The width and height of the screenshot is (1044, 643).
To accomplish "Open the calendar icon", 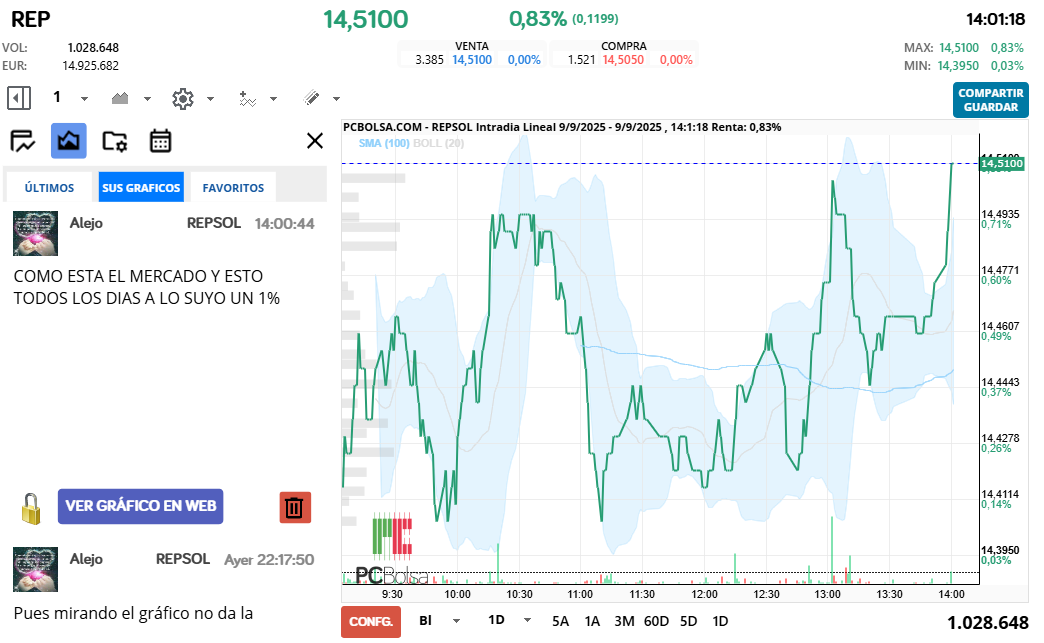I will click(160, 141).
